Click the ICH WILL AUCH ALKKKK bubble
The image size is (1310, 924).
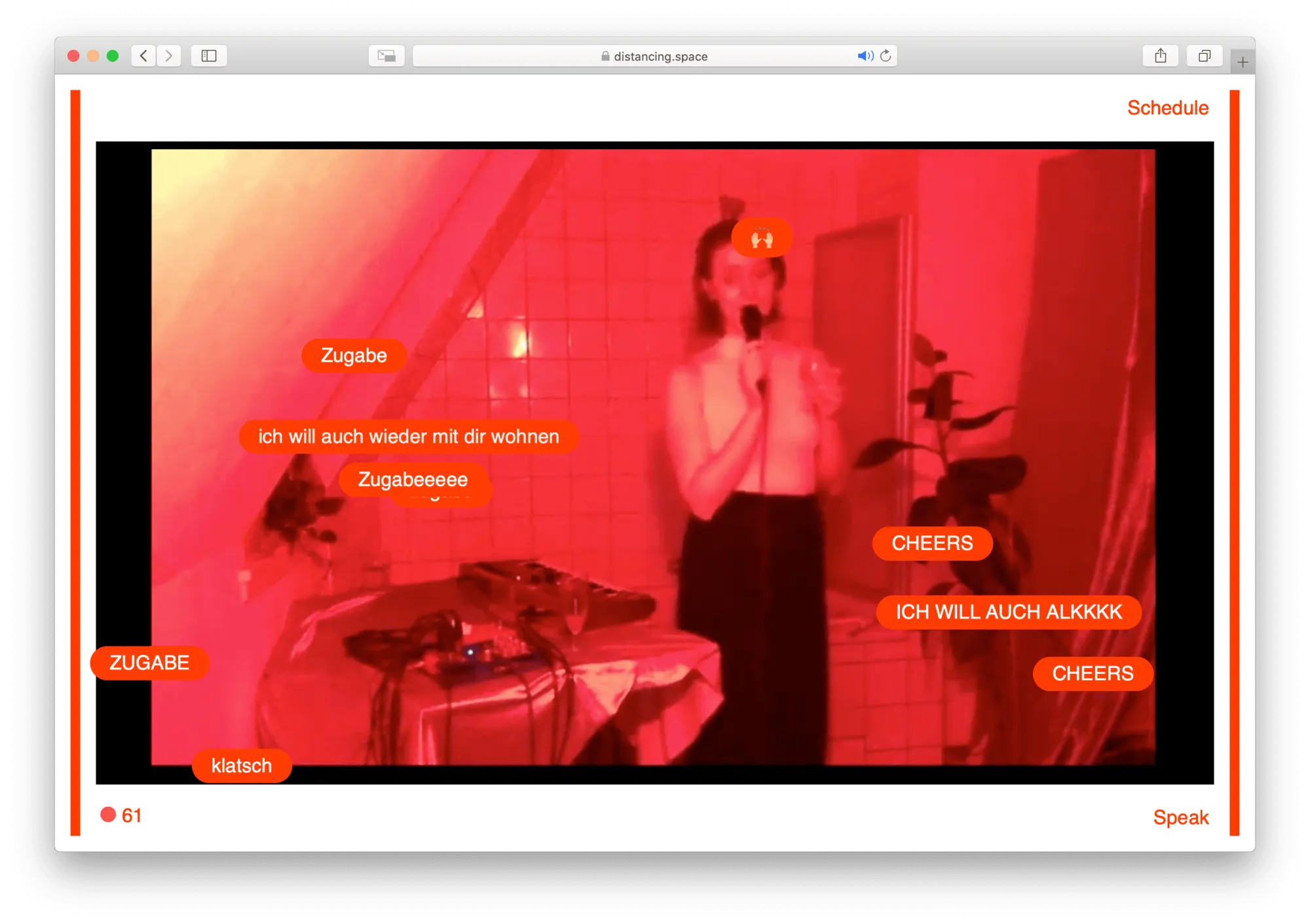point(1008,612)
